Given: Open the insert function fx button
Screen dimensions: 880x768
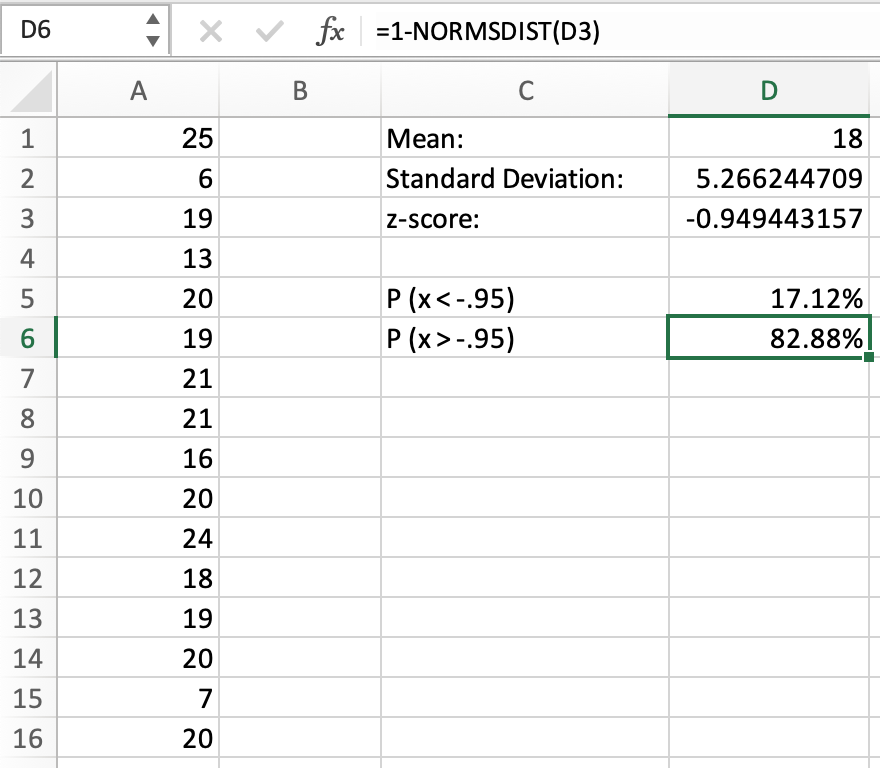Looking at the screenshot, I should coord(329,32).
